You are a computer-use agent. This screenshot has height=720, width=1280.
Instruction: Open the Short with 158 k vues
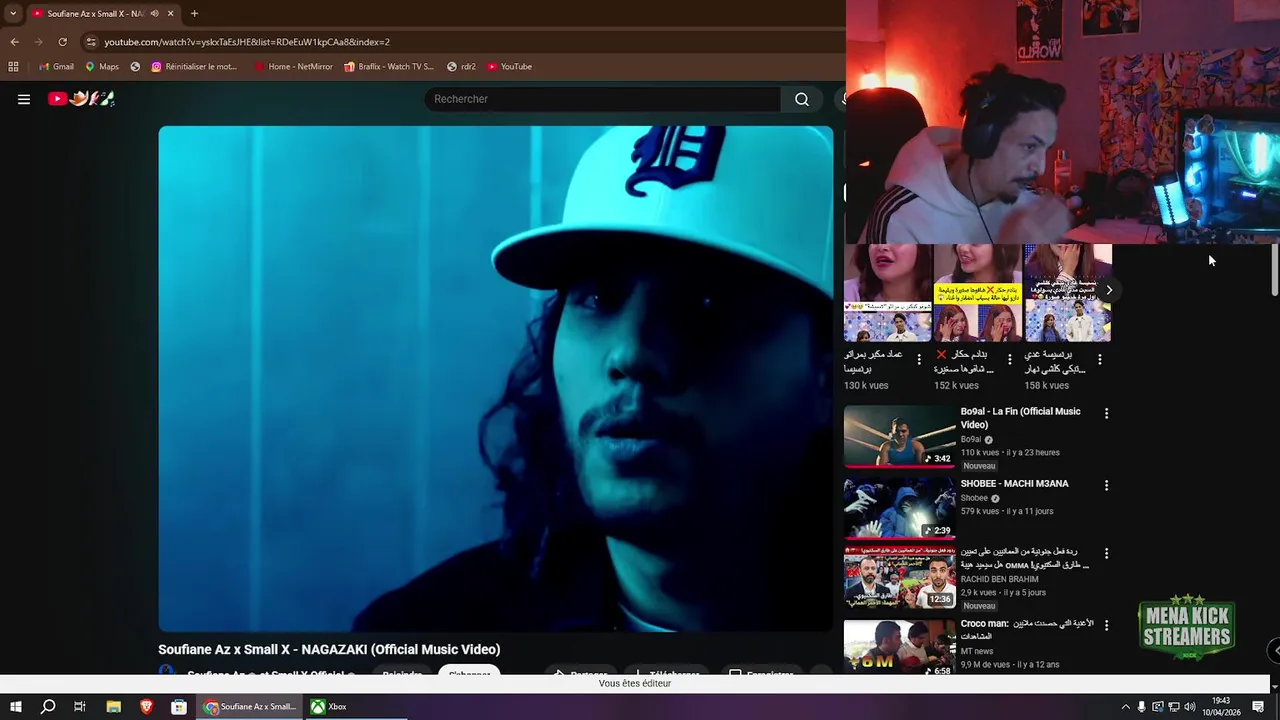point(1067,294)
